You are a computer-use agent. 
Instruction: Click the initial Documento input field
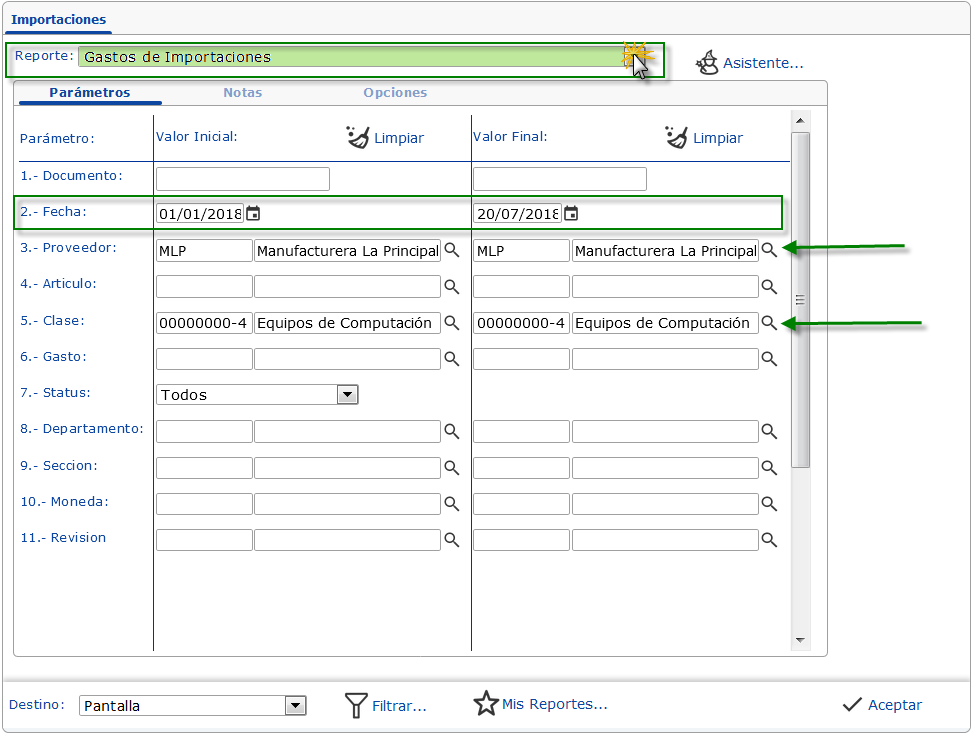pyautogui.click(x=243, y=179)
